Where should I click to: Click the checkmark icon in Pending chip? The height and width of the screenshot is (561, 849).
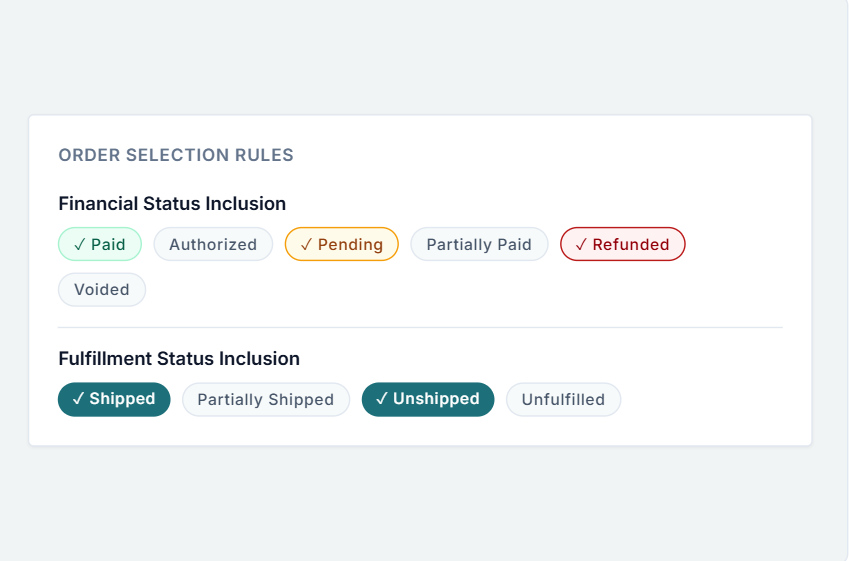pos(306,245)
